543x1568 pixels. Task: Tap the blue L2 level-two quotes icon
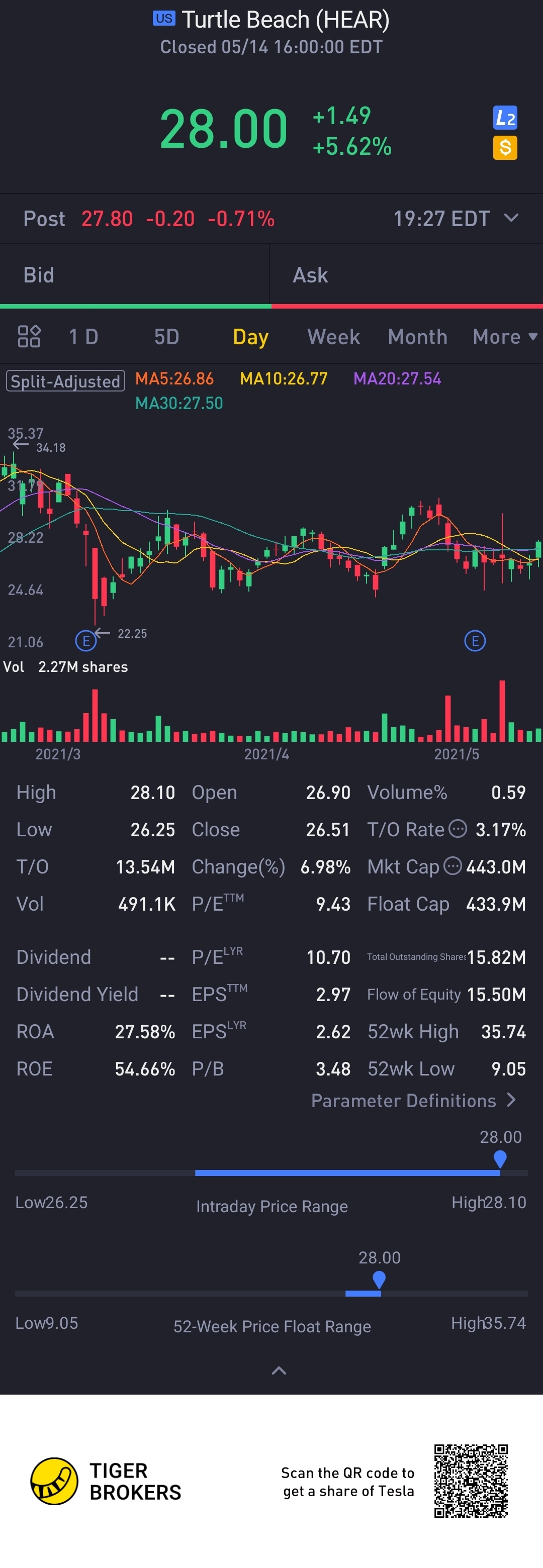coord(505,118)
